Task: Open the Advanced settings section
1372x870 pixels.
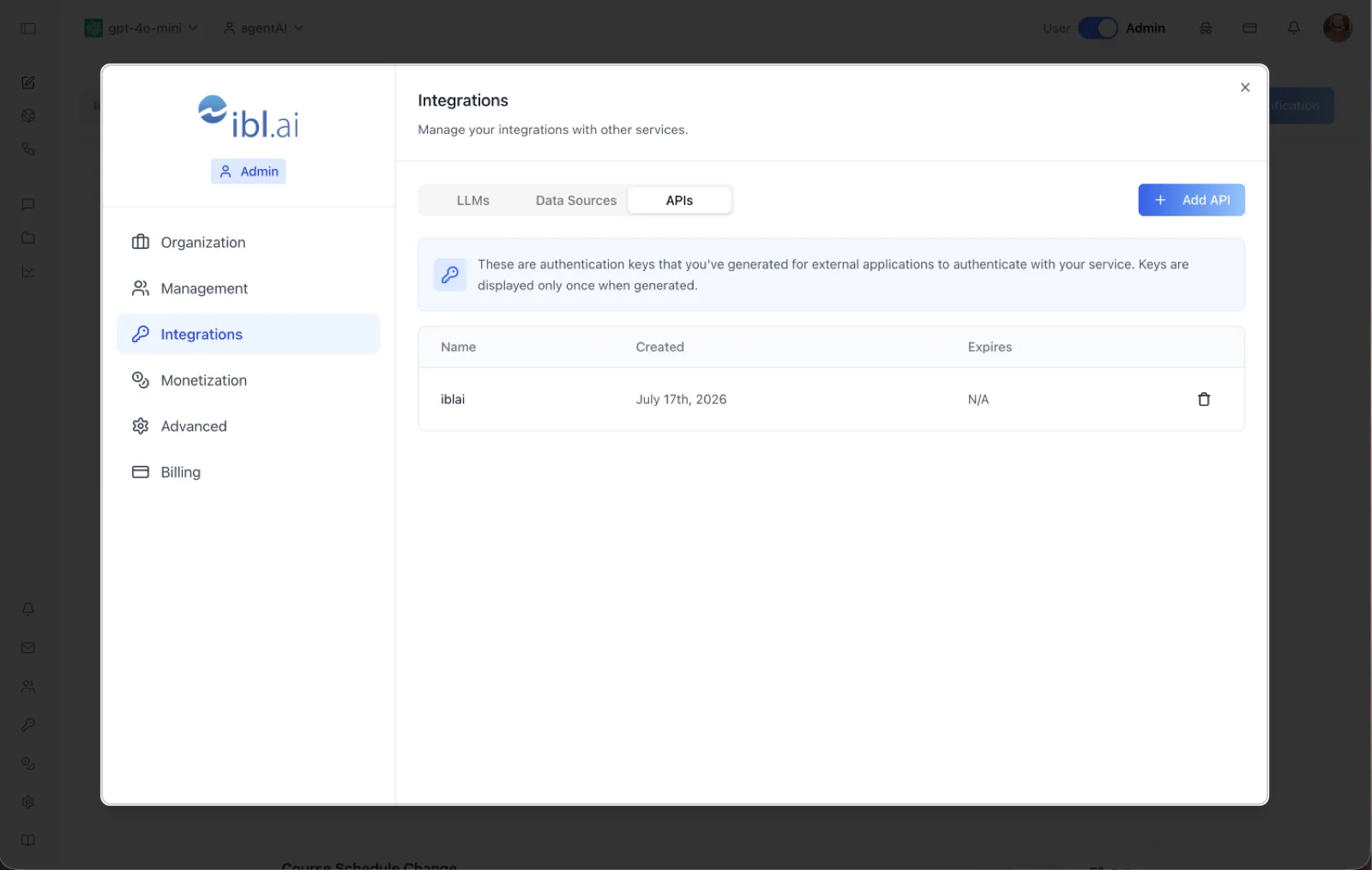Action: point(248,426)
